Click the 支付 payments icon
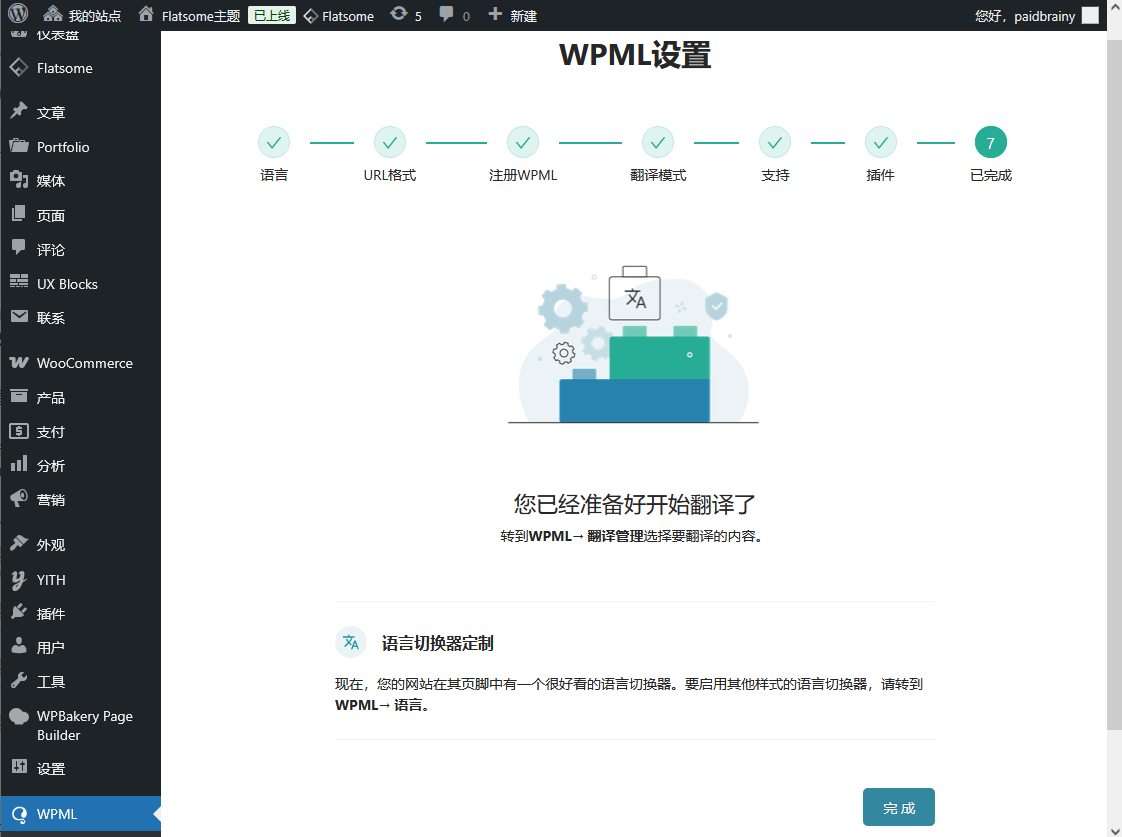The image size is (1122, 837). 19,431
